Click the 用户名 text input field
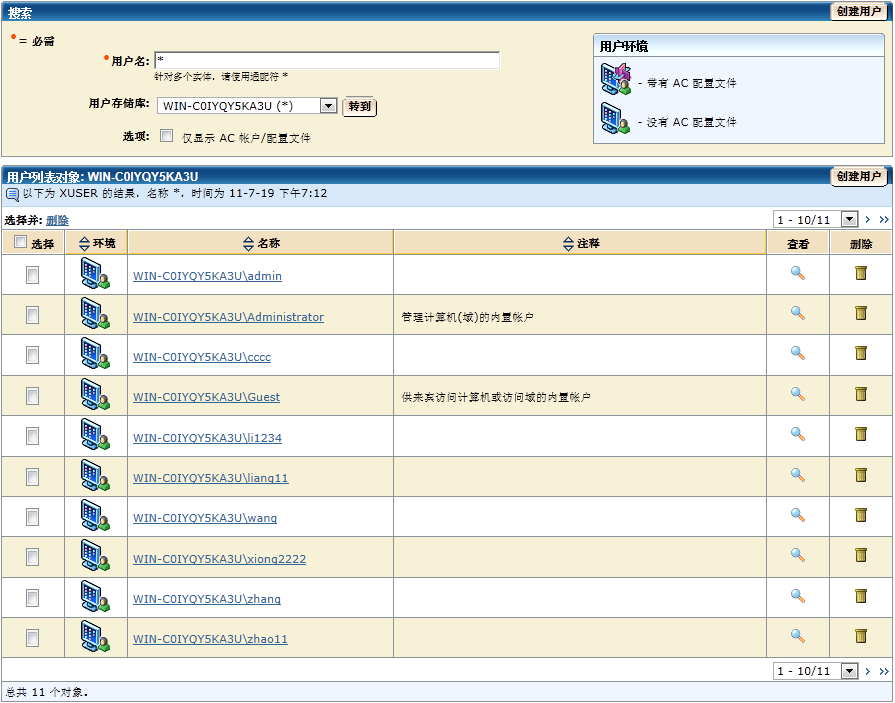The image size is (895, 703). click(x=326, y=61)
